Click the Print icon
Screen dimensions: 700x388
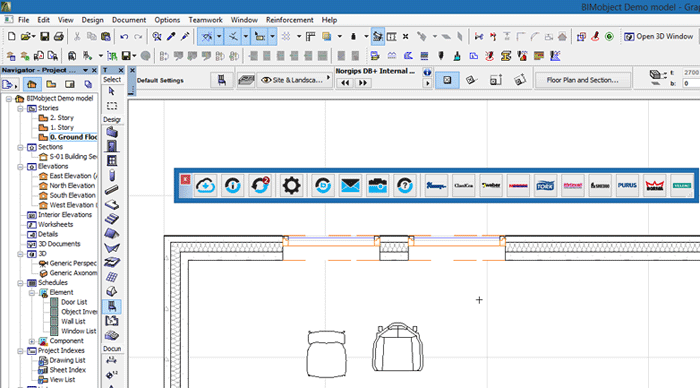[x=58, y=36]
